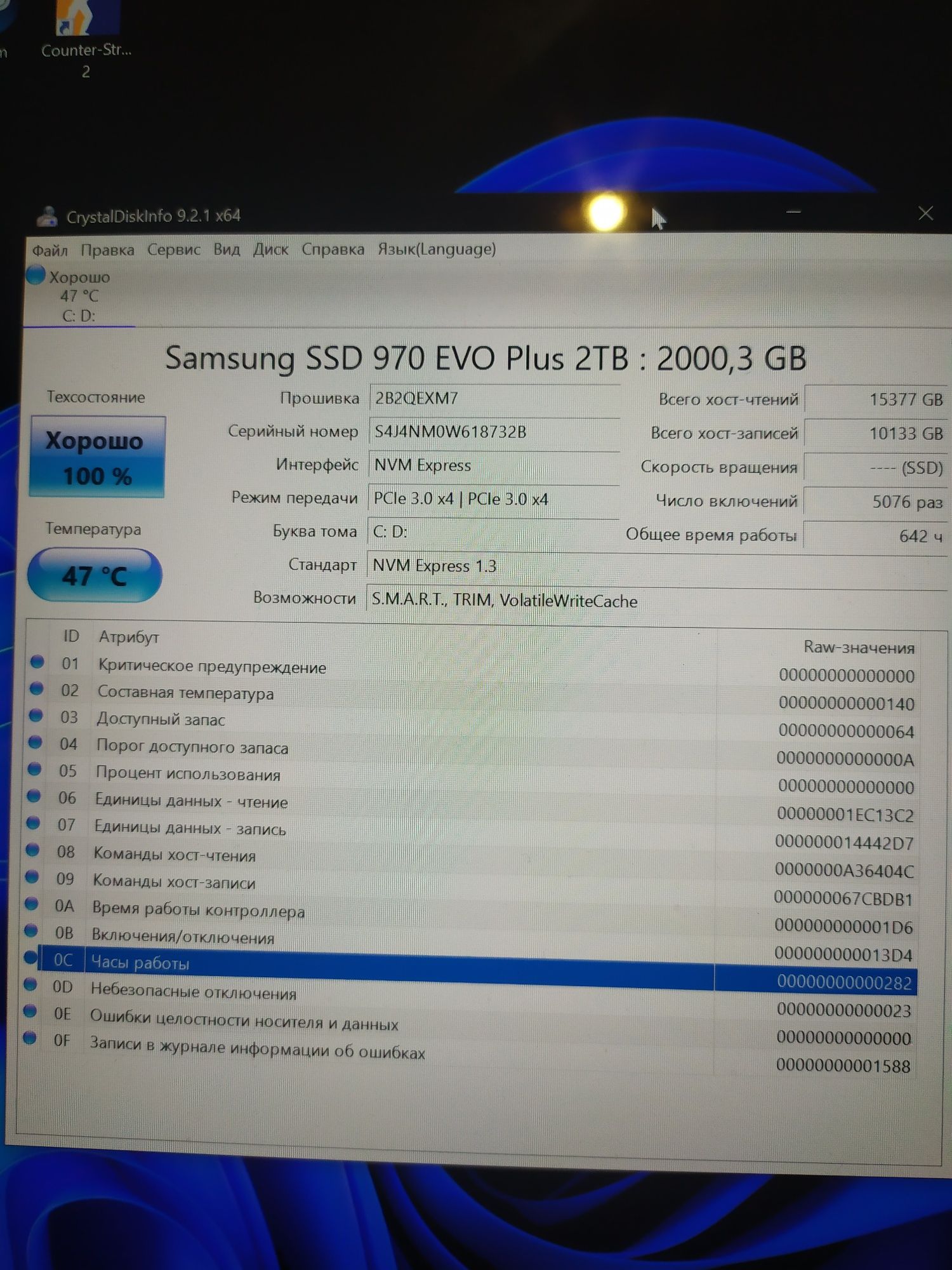Click the status dot for attribute 0F

(29, 1038)
